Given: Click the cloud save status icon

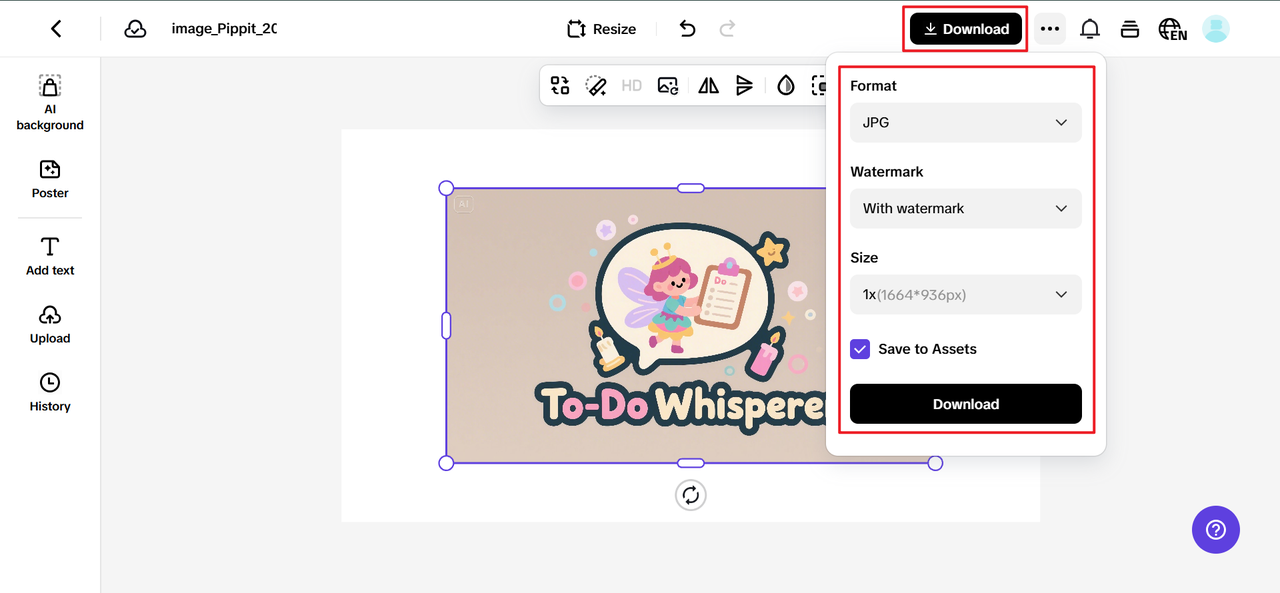Looking at the screenshot, I should pyautogui.click(x=135, y=29).
